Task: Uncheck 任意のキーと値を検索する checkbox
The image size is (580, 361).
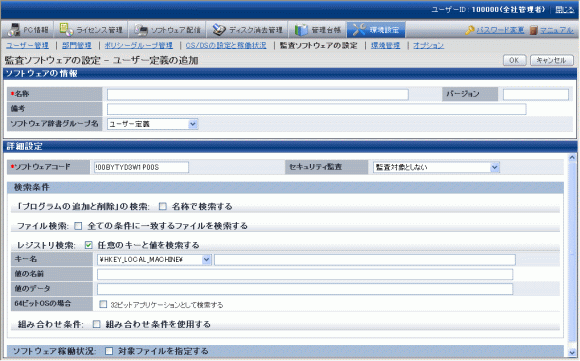Action: tap(88, 245)
